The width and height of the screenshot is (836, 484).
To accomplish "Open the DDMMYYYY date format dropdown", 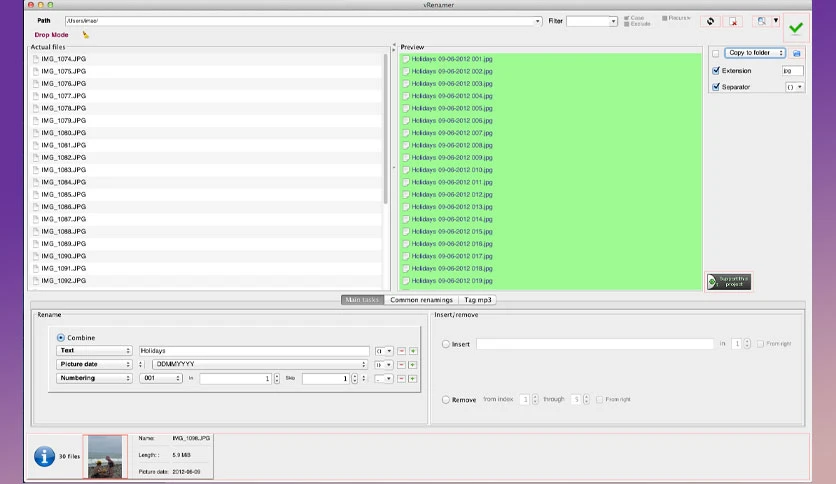I will pos(260,364).
